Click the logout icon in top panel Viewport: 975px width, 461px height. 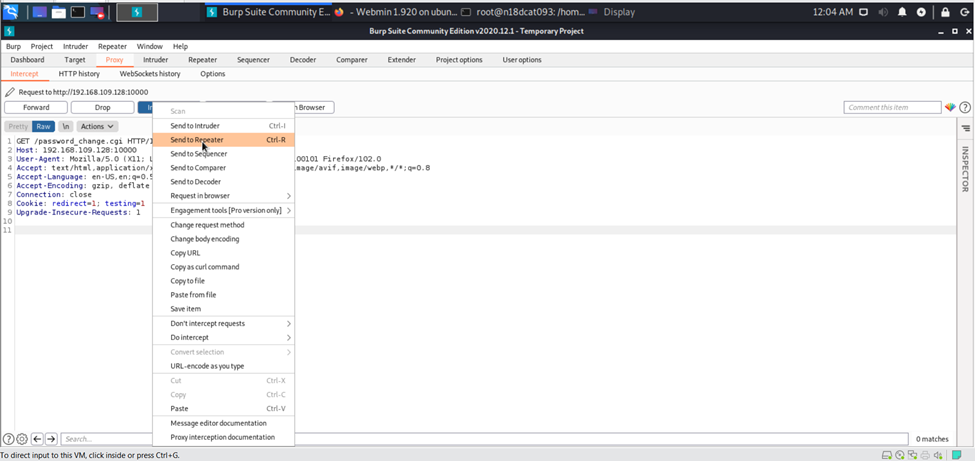(x=964, y=12)
